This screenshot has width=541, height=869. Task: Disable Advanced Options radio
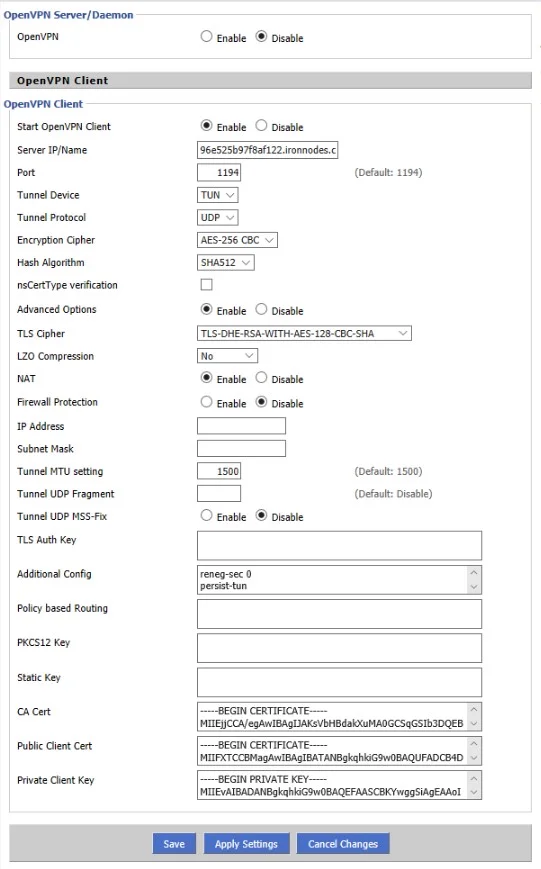point(261,309)
